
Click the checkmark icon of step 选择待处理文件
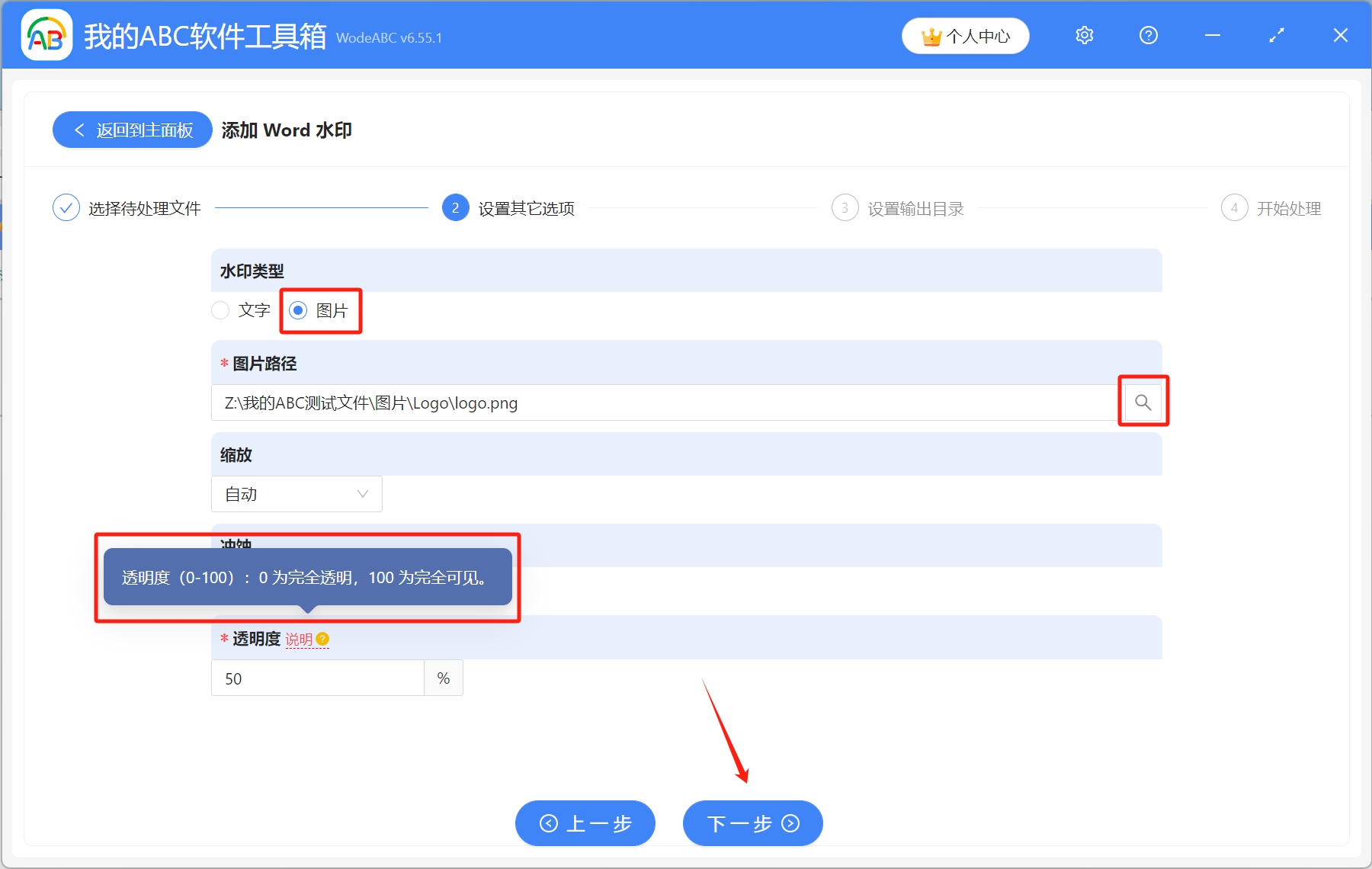[x=66, y=207]
